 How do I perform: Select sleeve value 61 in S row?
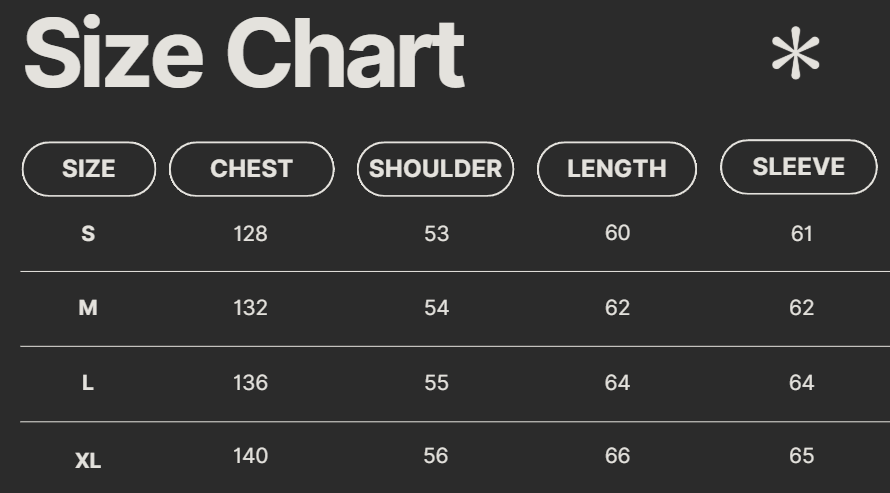coord(801,234)
